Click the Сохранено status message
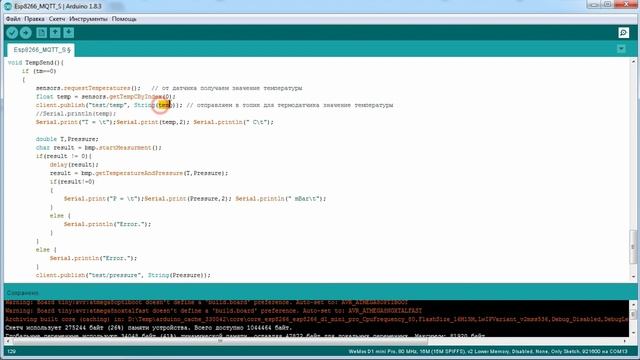The width and height of the screenshot is (640, 360). click(x=22, y=293)
